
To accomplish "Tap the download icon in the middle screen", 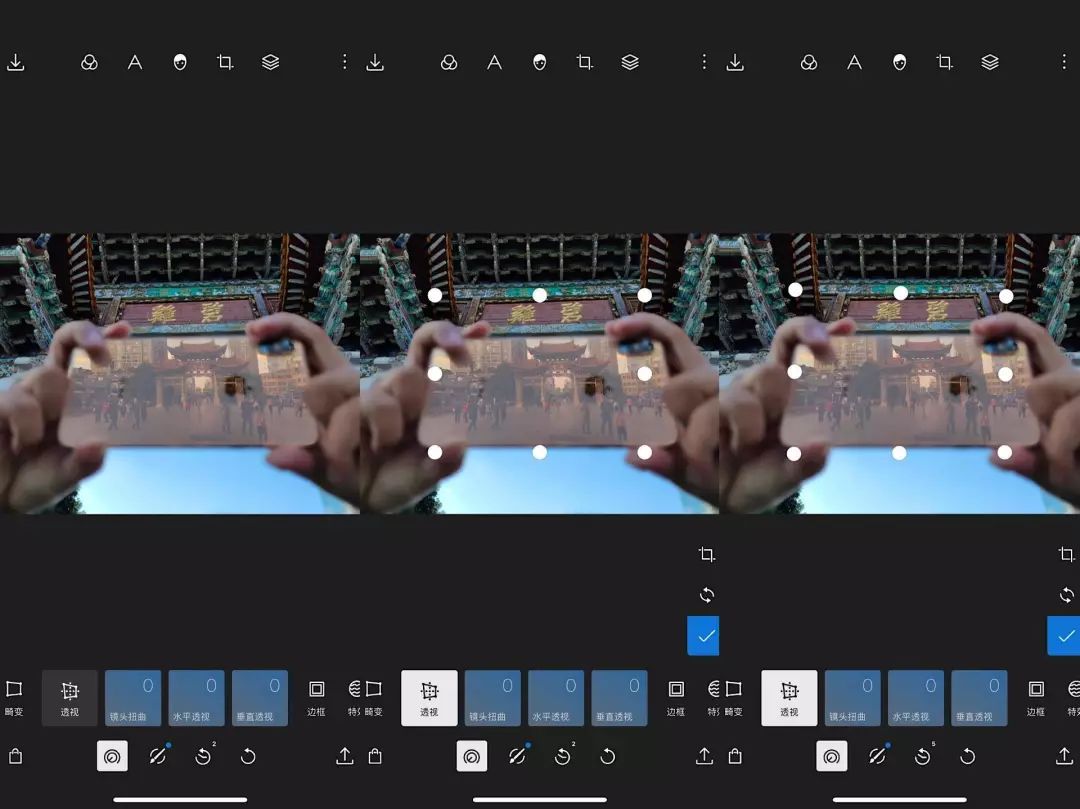I will tap(375, 63).
